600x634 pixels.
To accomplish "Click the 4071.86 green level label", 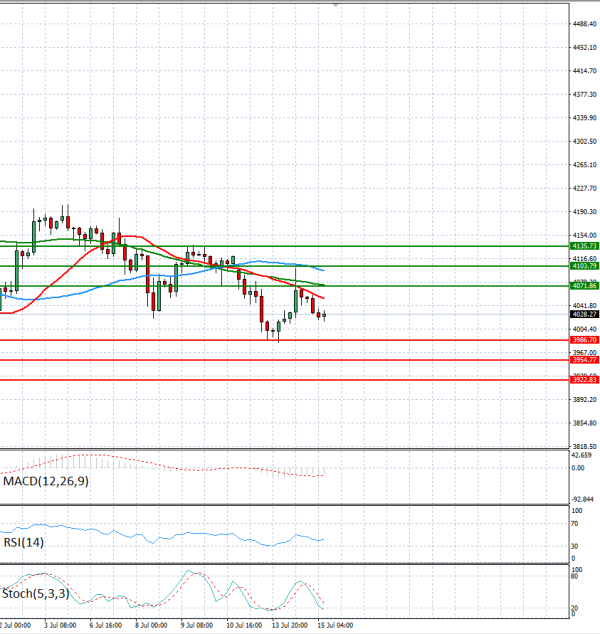I will coord(584,285).
